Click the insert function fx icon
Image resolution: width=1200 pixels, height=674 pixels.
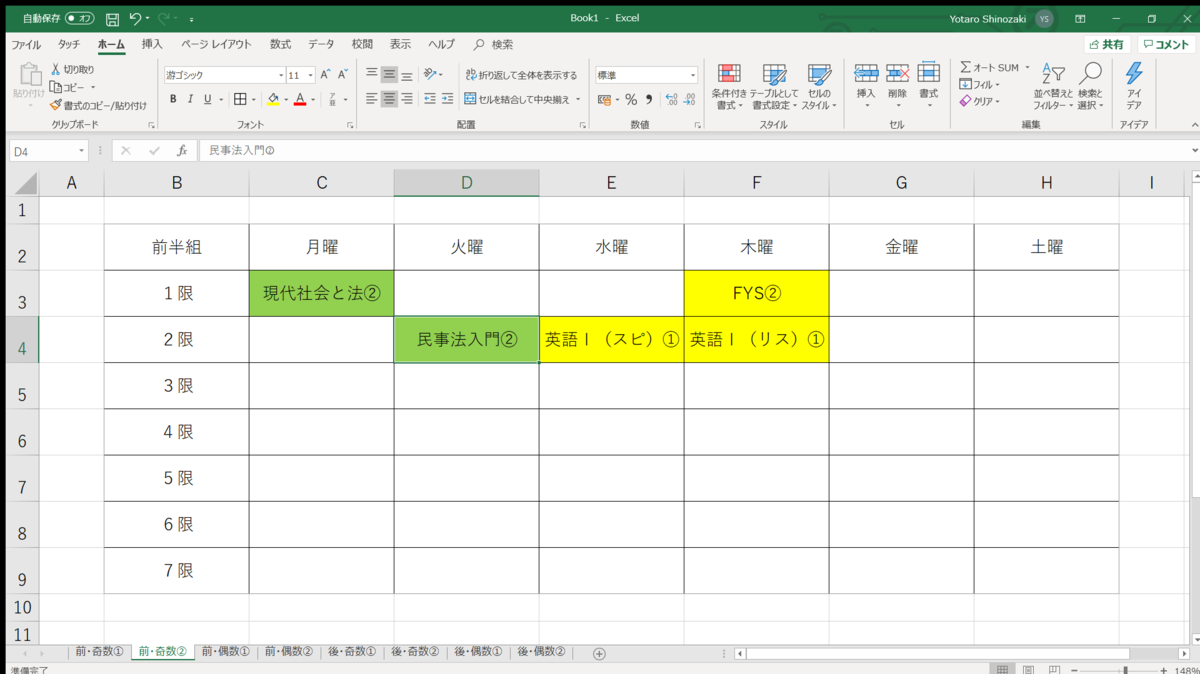(182, 151)
